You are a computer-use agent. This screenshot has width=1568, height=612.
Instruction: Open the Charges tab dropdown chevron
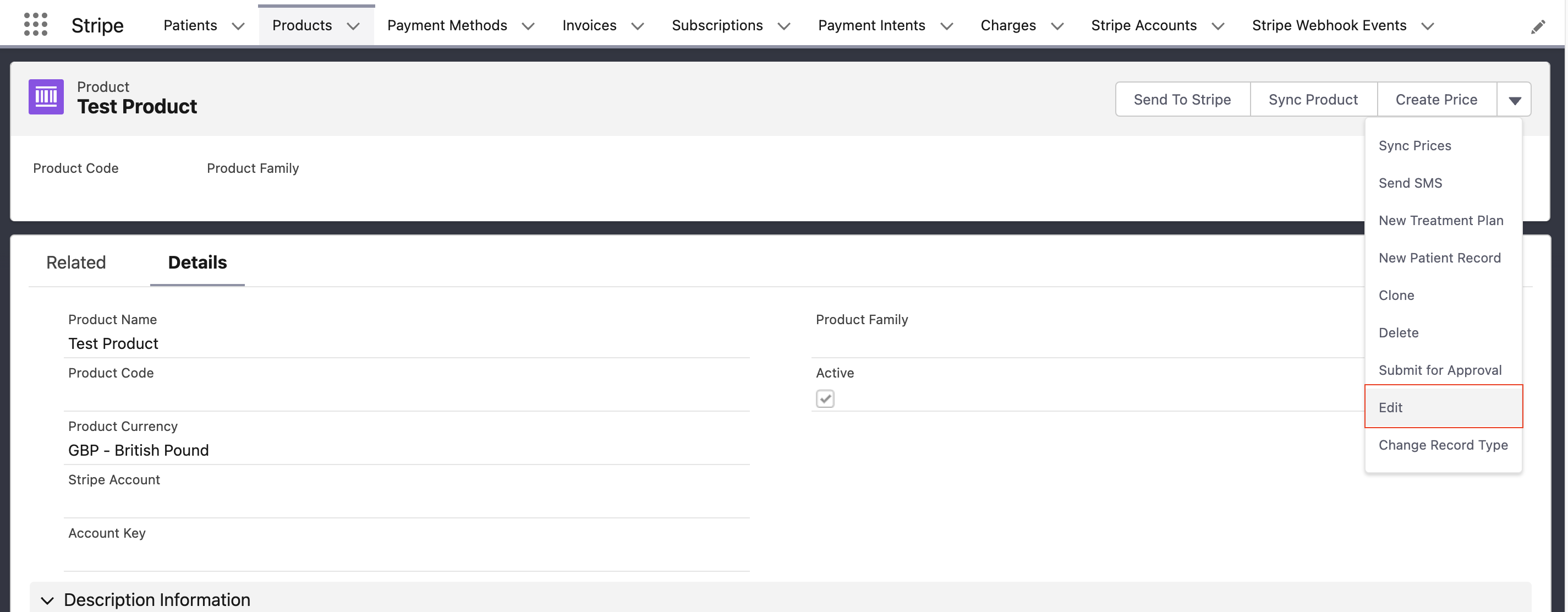click(1057, 26)
